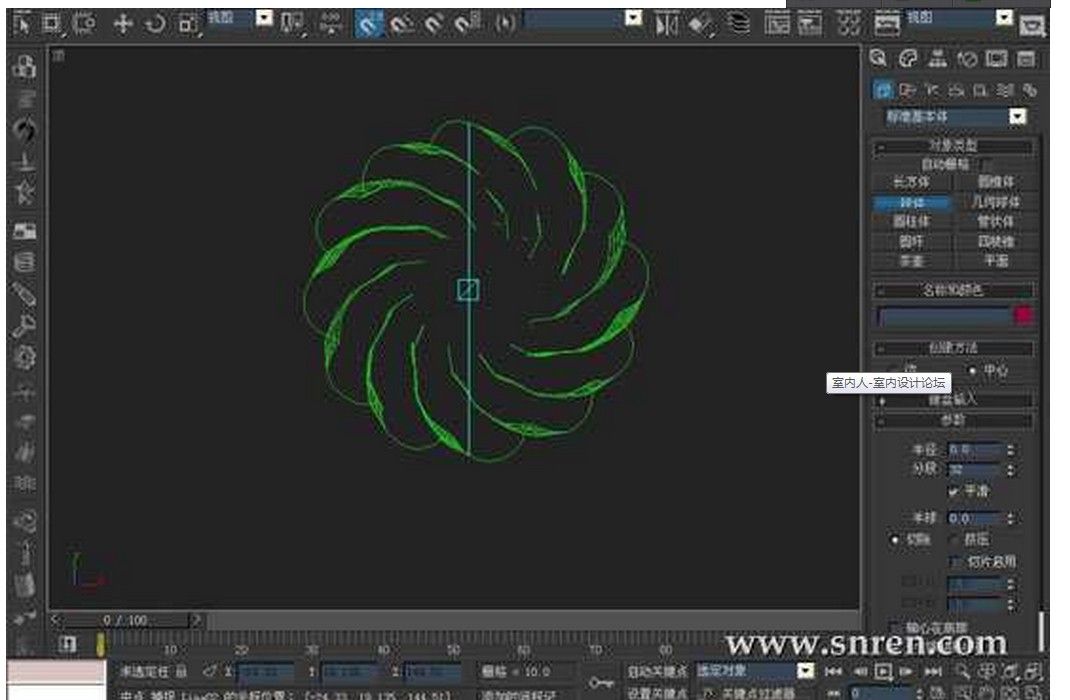Toggle the Spinner Snap icon
1070x700 pixels.
[x=467, y=24]
